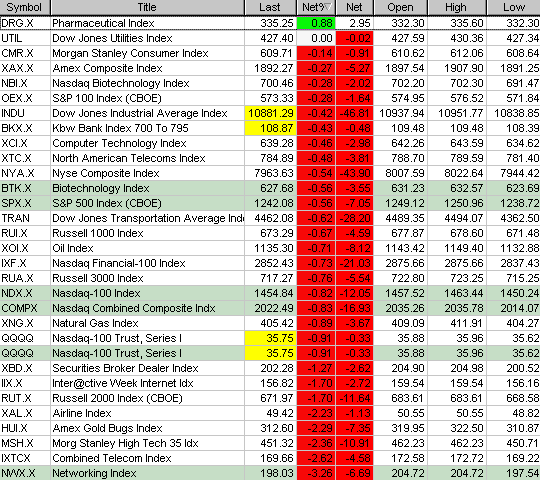Click the NWX.X Networking Index row
The width and height of the screenshot is (540, 480).
[x=270, y=473]
